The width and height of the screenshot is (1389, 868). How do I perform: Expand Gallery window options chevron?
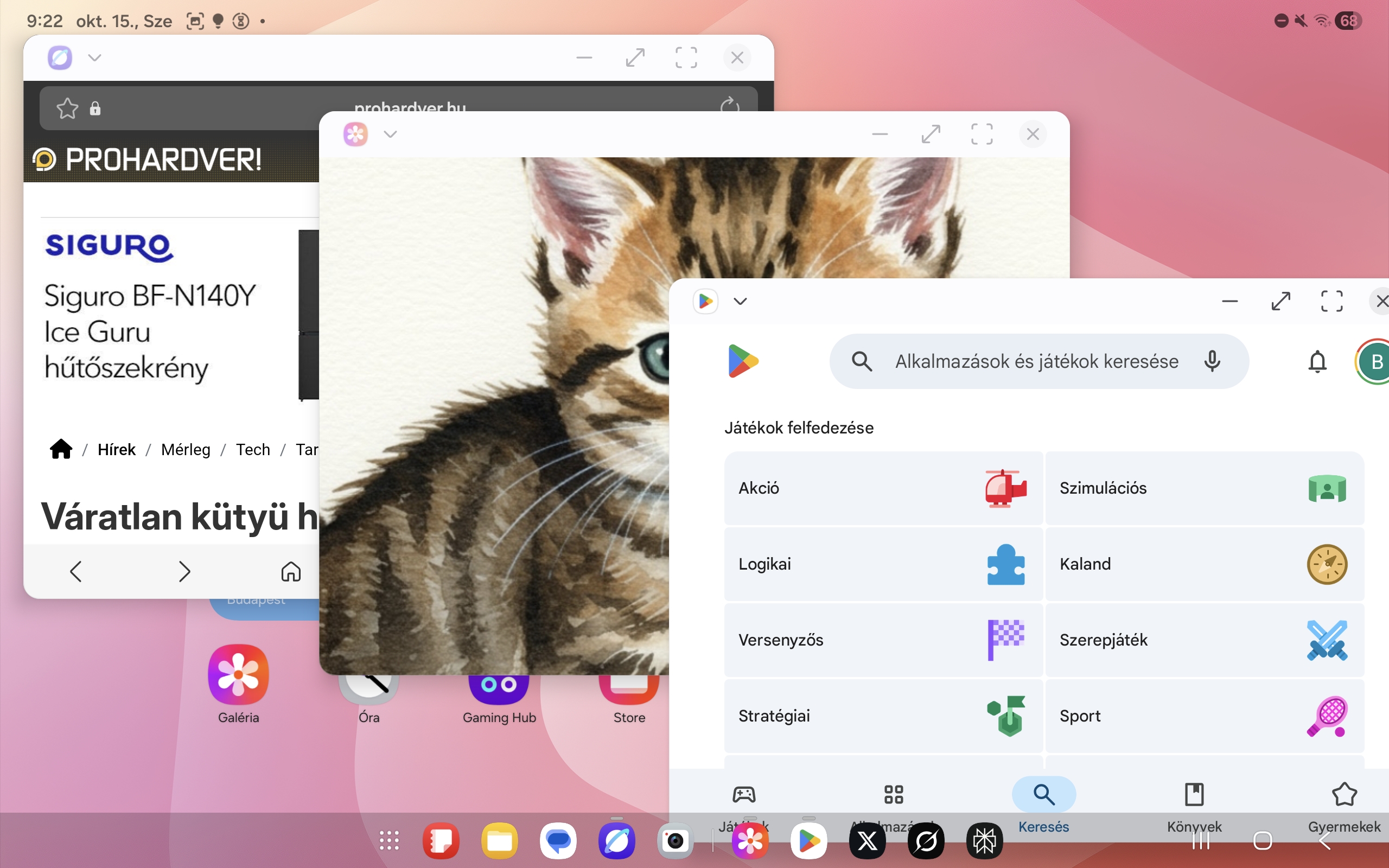390,135
